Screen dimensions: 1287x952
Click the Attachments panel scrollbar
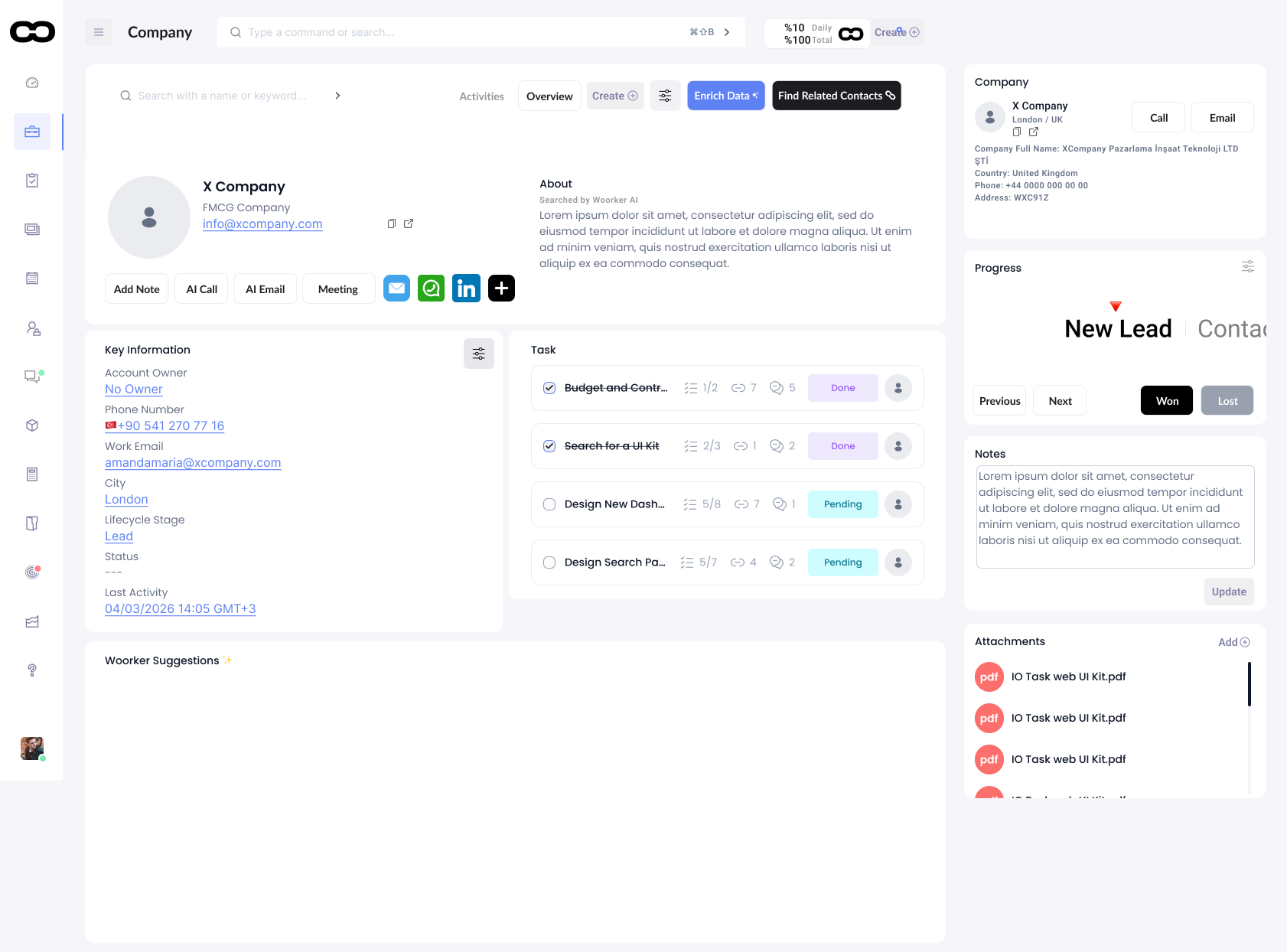(1249, 683)
